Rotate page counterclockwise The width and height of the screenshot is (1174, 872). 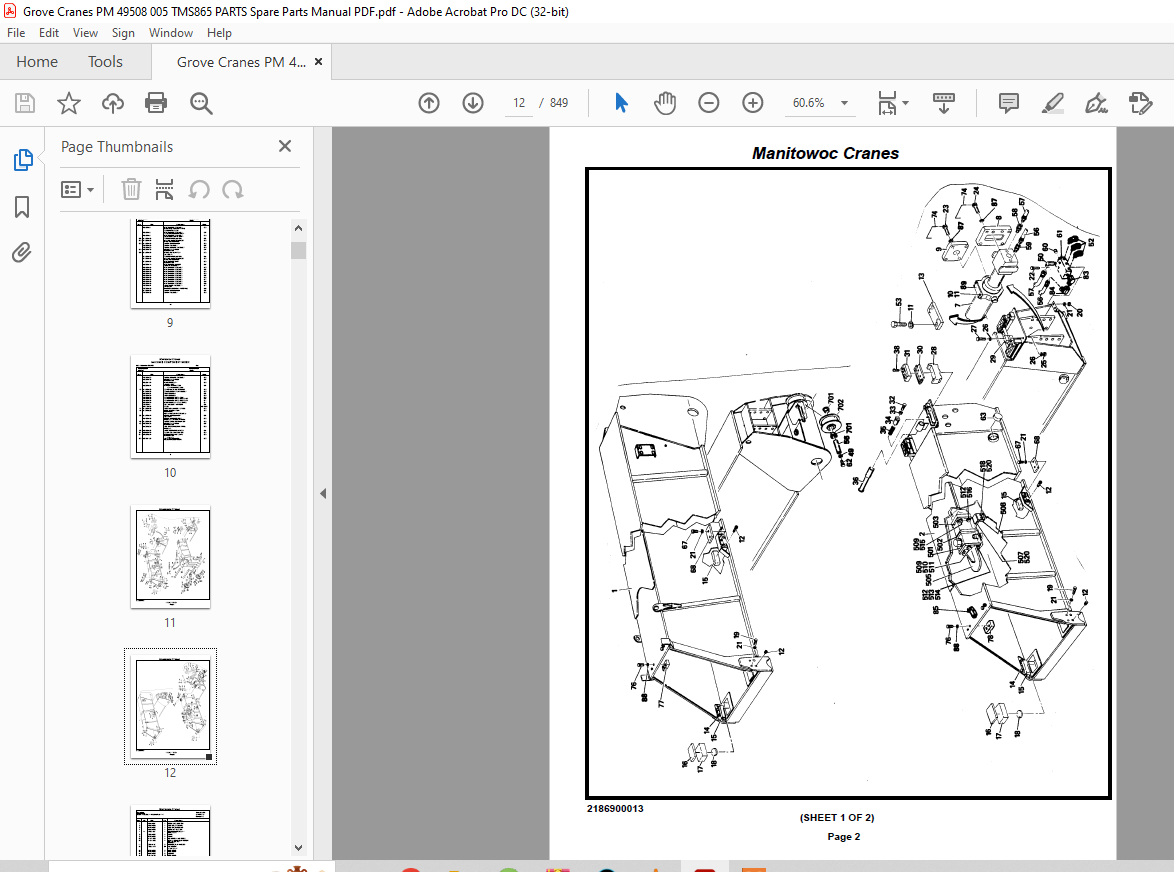click(198, 189)
